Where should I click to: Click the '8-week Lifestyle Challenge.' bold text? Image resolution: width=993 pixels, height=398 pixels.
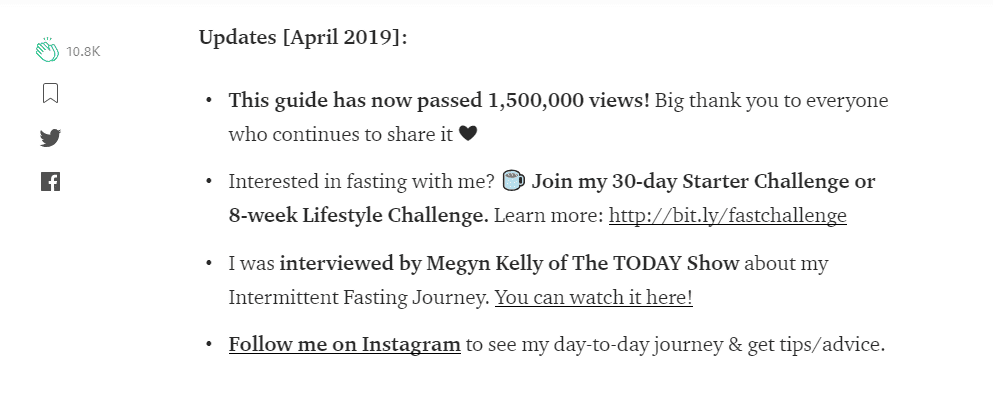coord(358,215)
